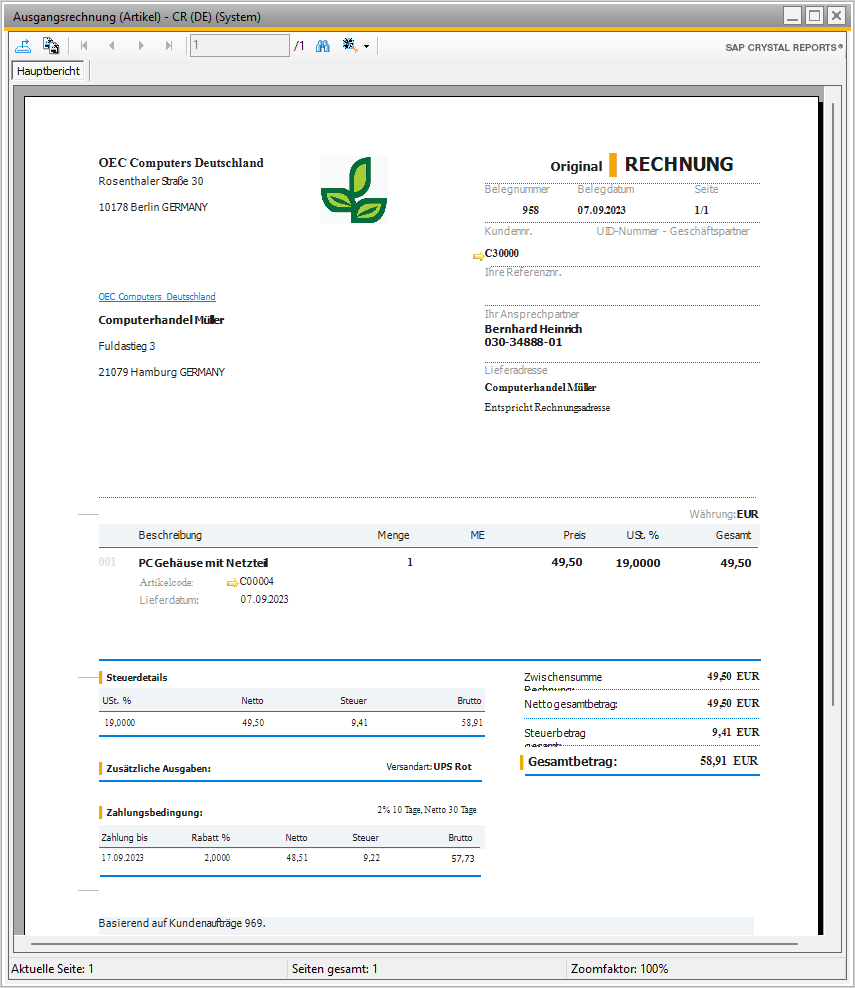Click Rabatt value 2,0000
This screenshot has height=988, width=855.
[217, 858]
